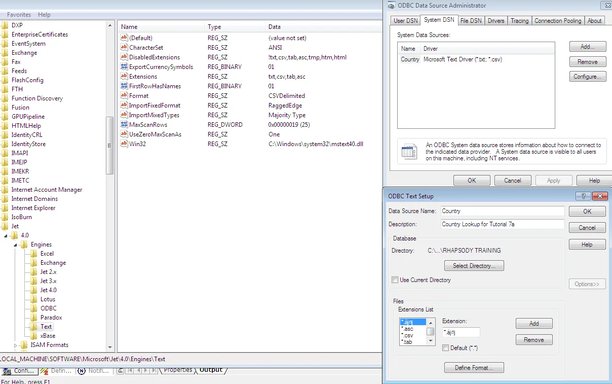This screenshot has height=384, width=612.
Task: Click Add next to the Extension field
Action: 534,324
